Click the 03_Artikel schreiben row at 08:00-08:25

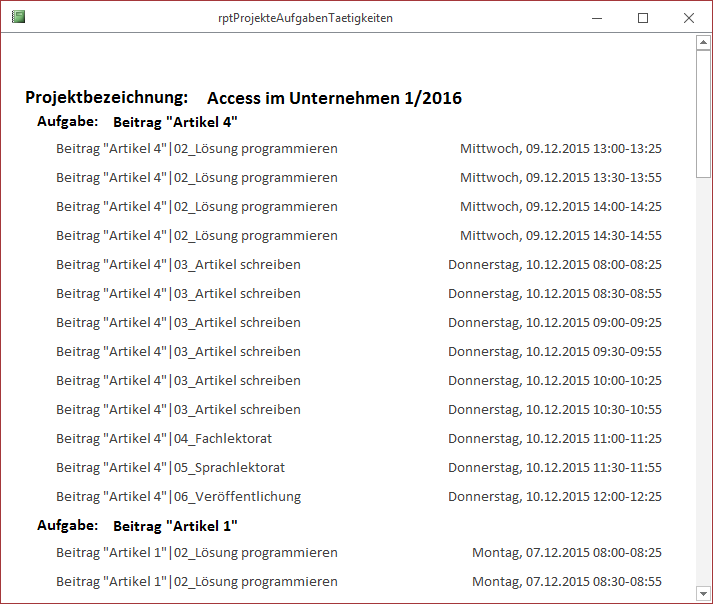pyautogui.click(x=178, y=265)
